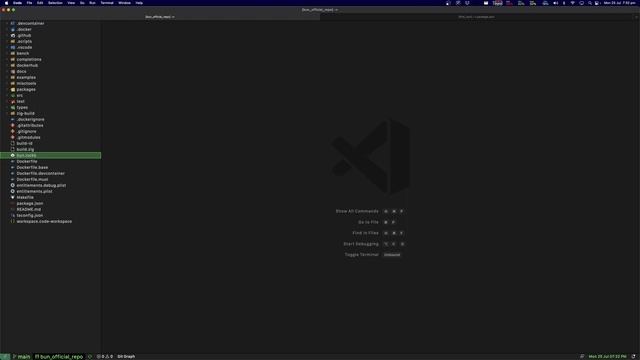Open the Apple menu
Viewport: 640px width, 360px height.
(x=6, y=3)
